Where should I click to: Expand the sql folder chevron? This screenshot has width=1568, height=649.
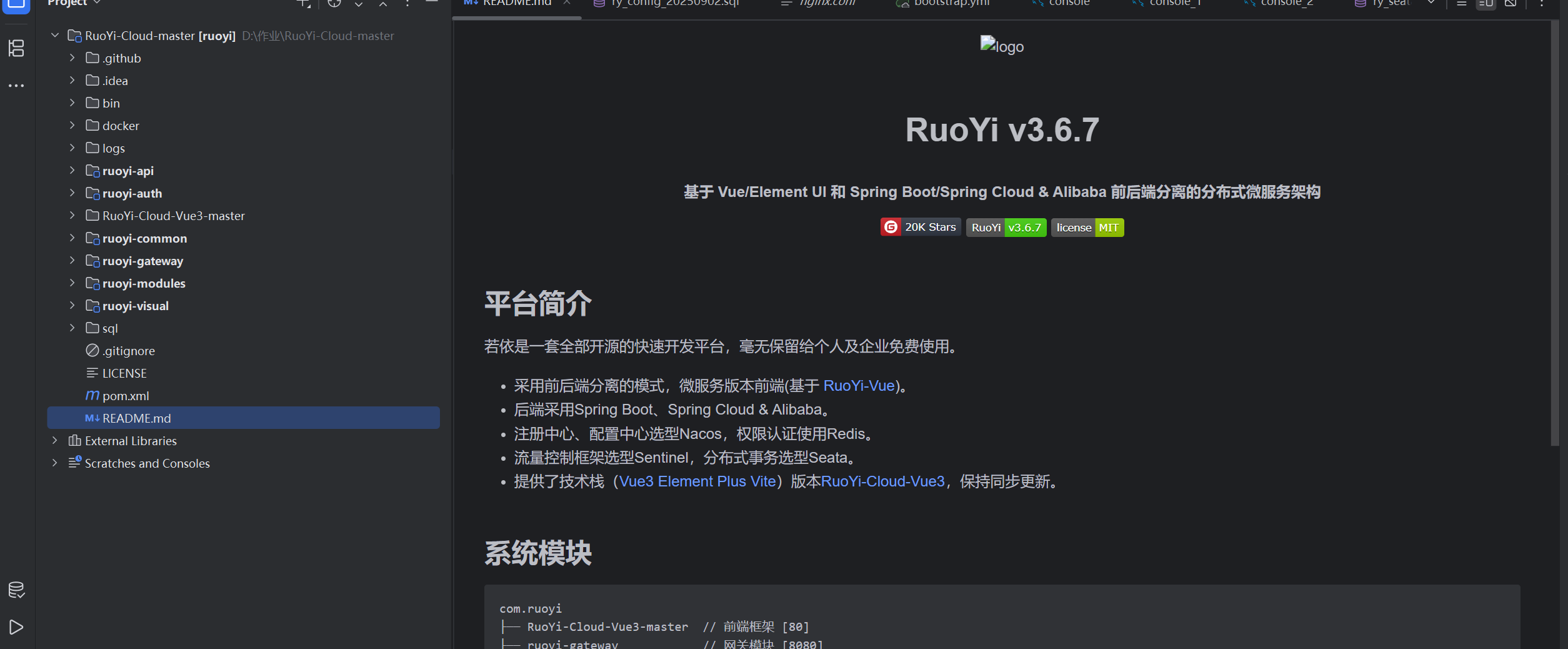(x=72, y=328)
